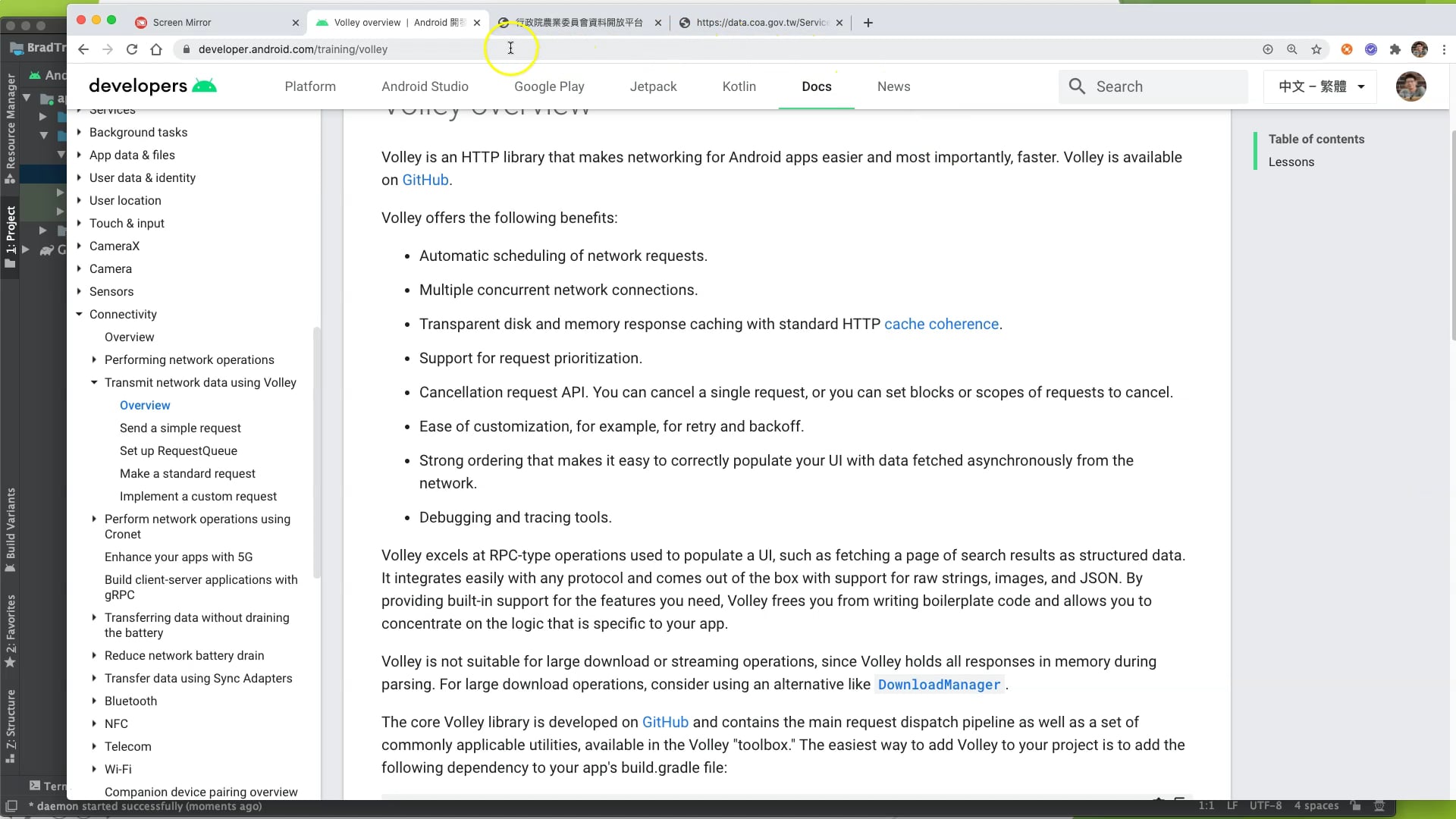Open the cache coherence link
1456x819 pixels.
(941, 324)
